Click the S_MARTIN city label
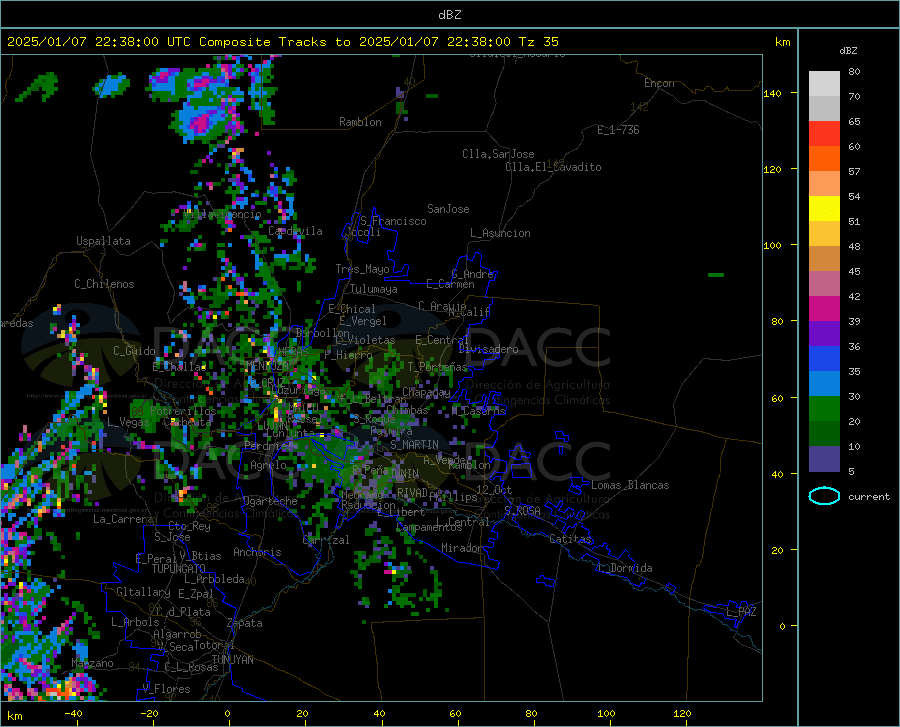Image resolution: width=900 pixels, height=727 pixels. 414,445
